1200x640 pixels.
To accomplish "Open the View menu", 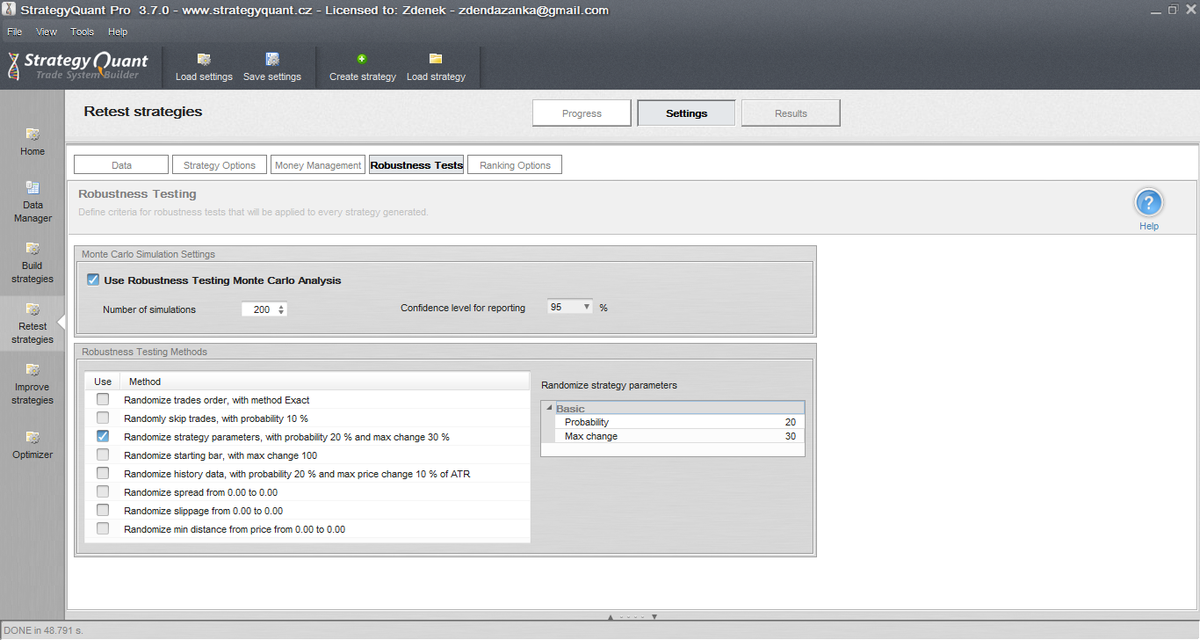I will click(47, 32).
